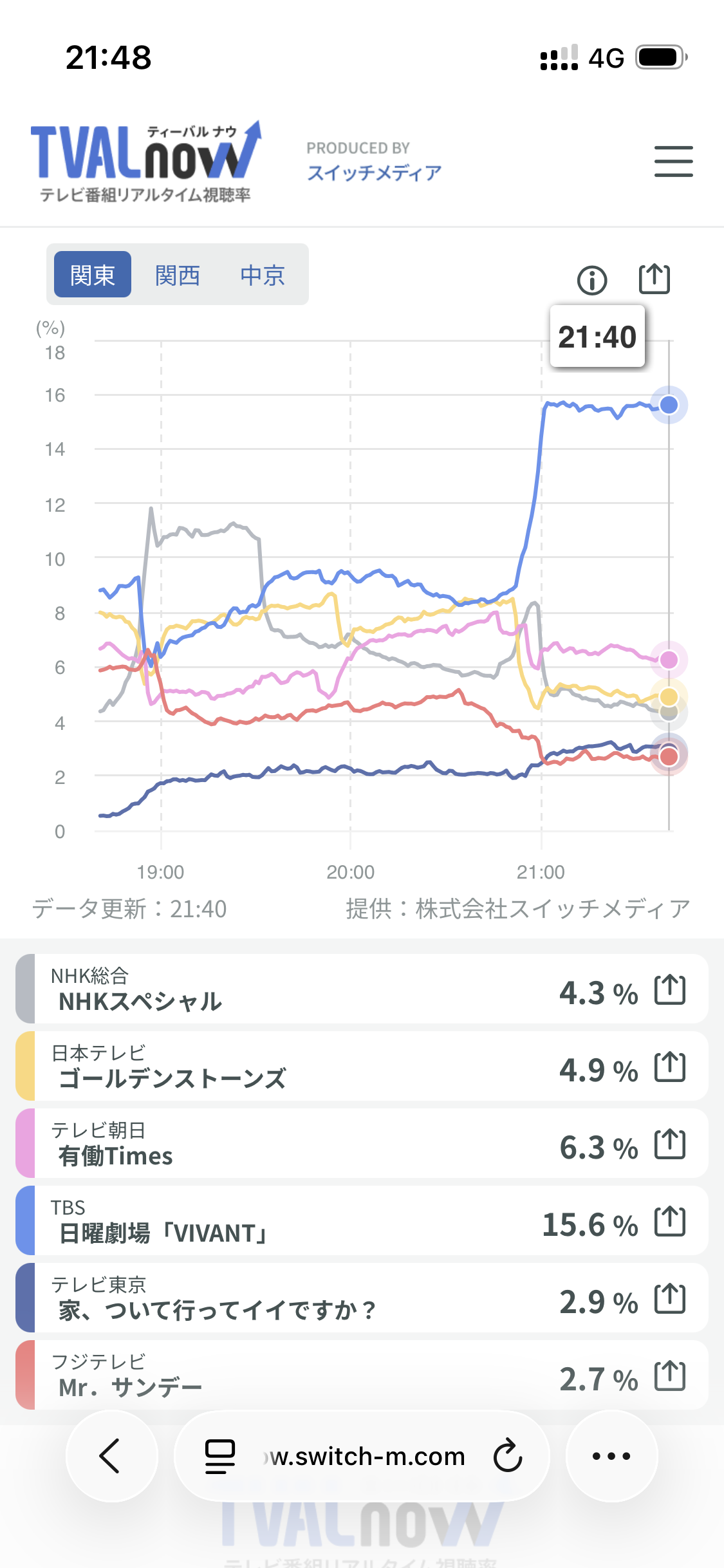
Task: Tap the chart share icon
Action: (x=654, y=279)
